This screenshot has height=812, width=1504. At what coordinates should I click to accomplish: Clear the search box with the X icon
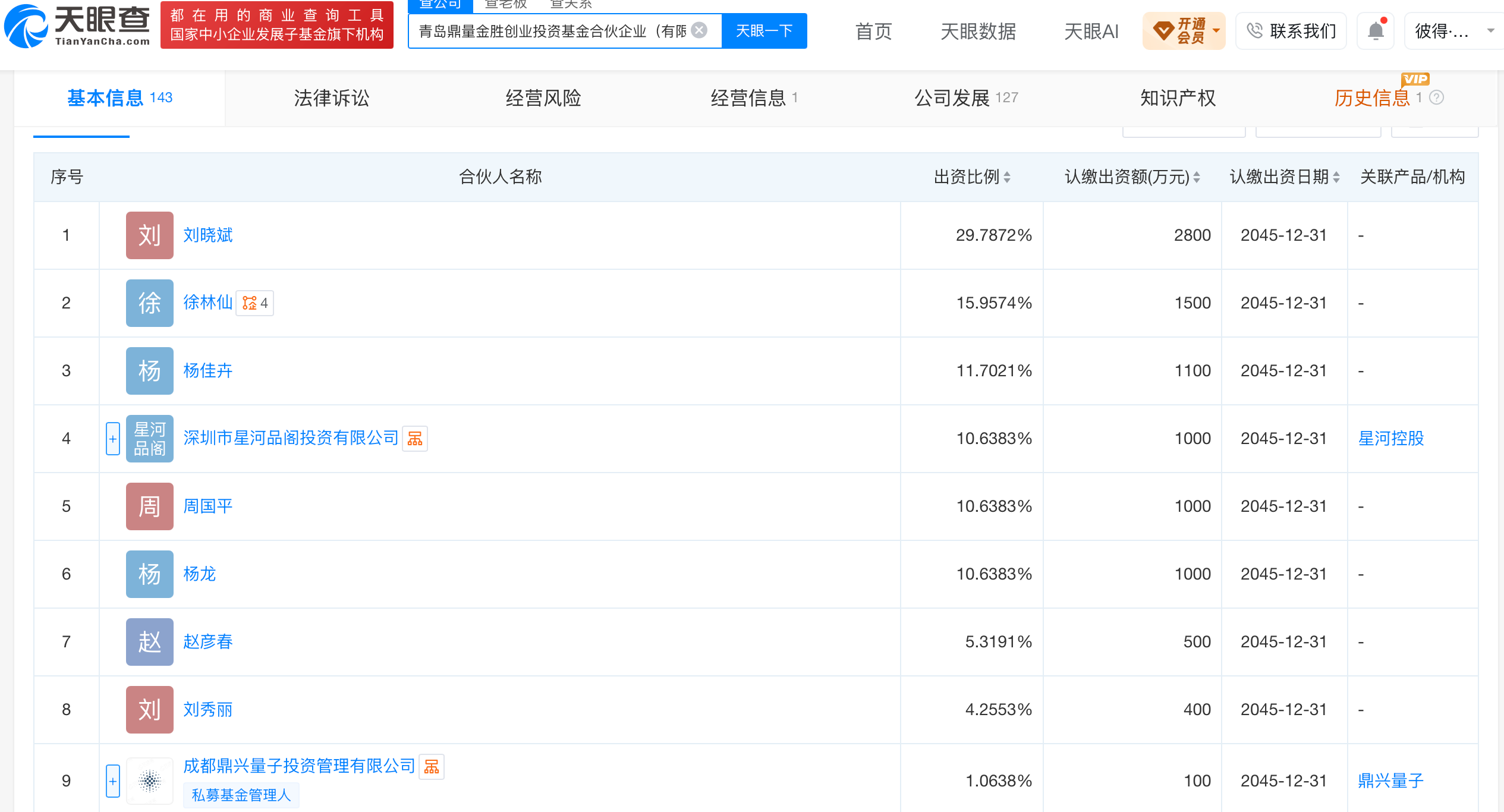700,30
